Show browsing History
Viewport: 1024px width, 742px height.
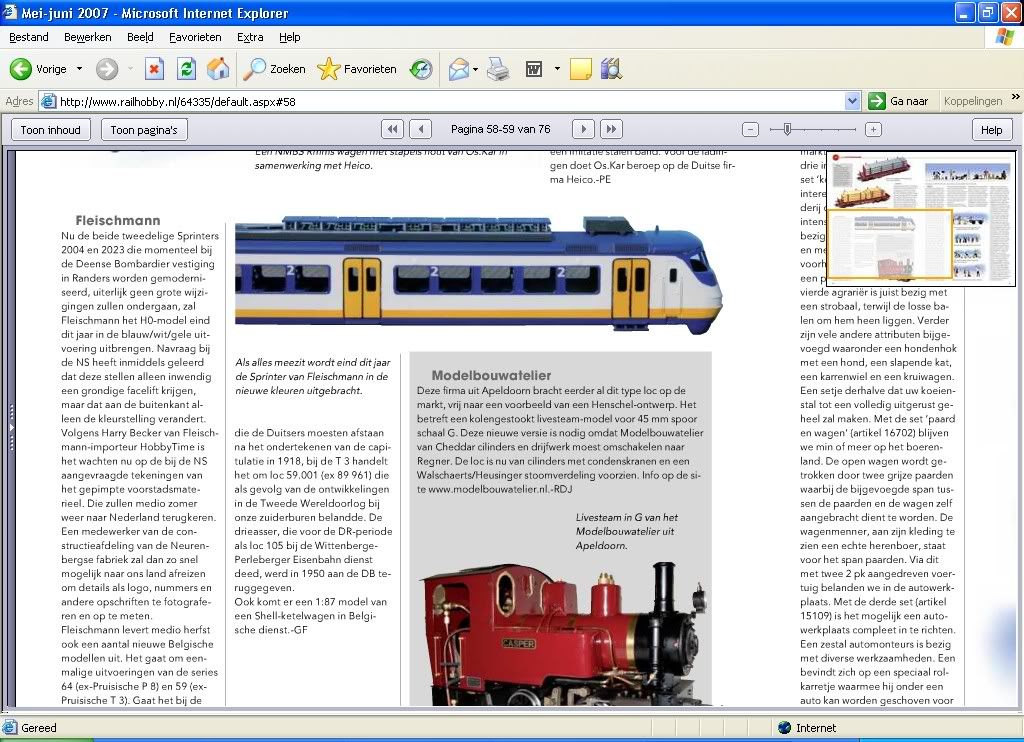pos(421,69)
